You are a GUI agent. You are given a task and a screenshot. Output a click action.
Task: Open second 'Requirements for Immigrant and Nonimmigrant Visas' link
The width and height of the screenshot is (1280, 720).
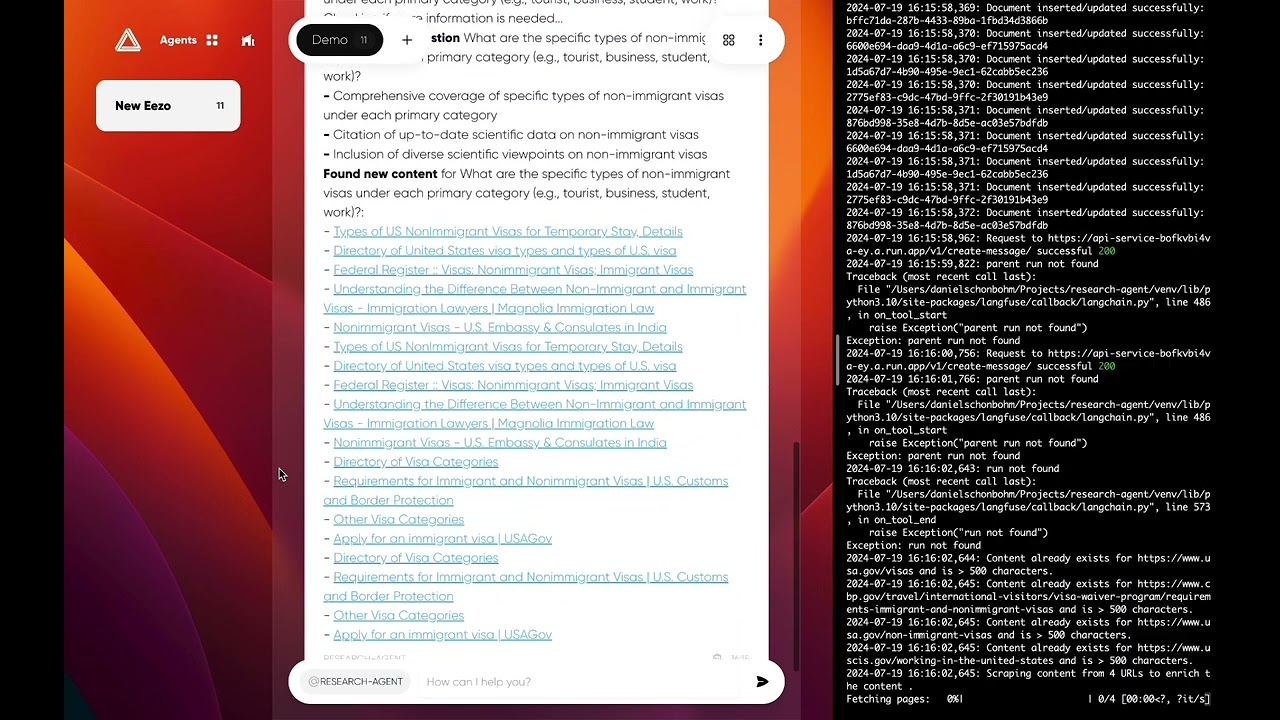coord(526,587)
